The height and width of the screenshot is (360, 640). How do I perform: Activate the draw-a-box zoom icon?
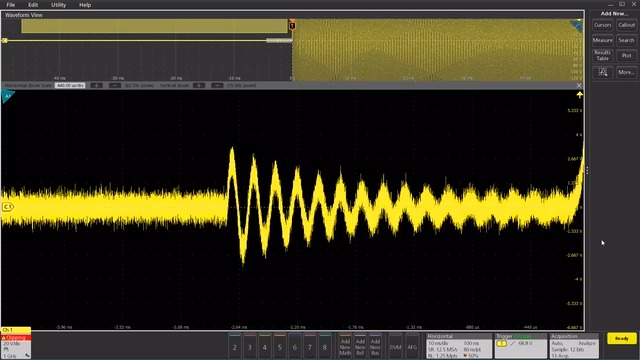(x=602, y=72)
